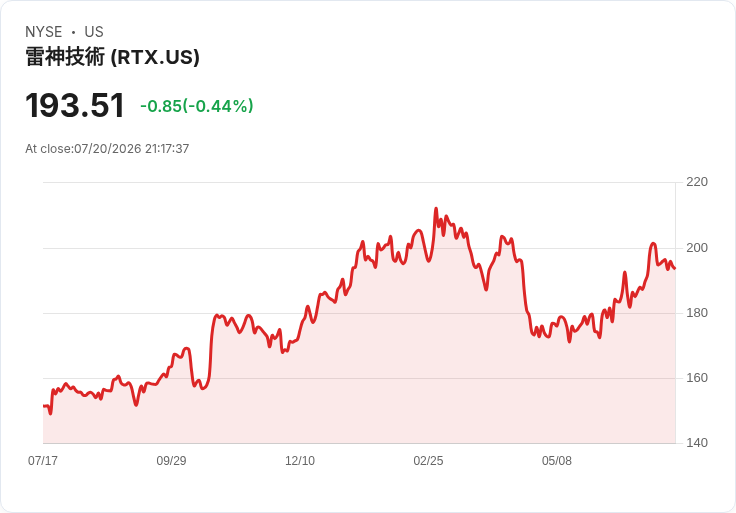736x513 pixels.
Task: Click the 12/10 date axis label
Action: (300, 460)
